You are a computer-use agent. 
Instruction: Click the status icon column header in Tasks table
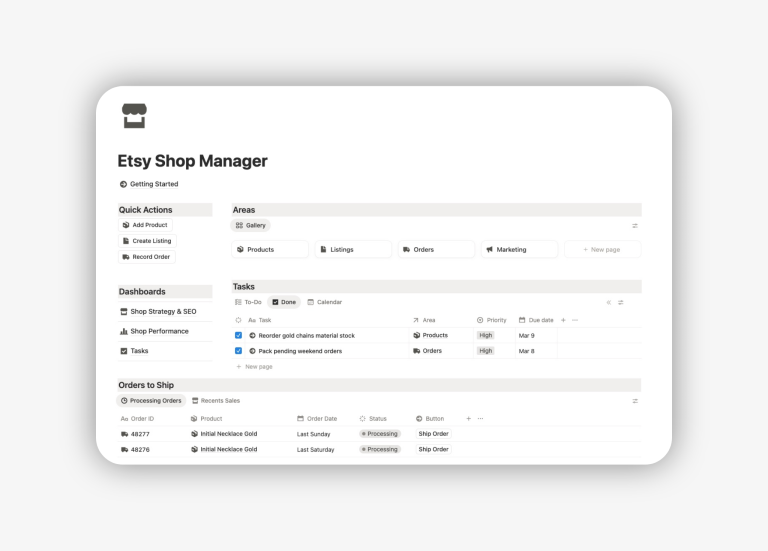tap(239, 320)
